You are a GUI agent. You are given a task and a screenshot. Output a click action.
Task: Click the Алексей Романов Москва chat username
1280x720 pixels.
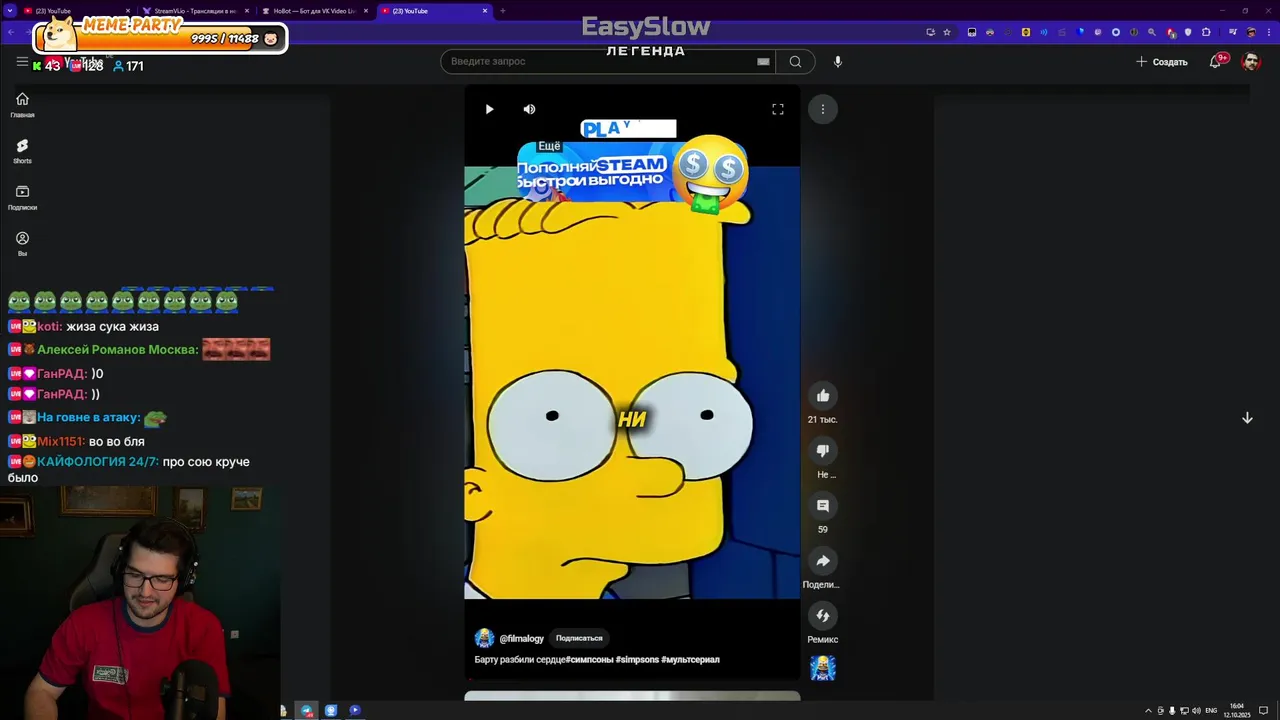click(x=117, y=350)
